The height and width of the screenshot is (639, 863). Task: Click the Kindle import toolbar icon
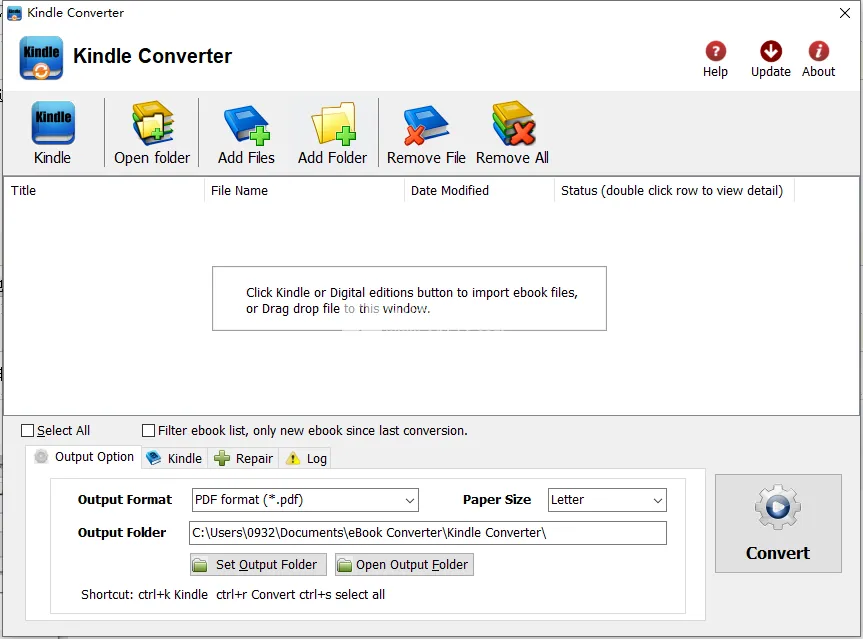coord(53,123)
